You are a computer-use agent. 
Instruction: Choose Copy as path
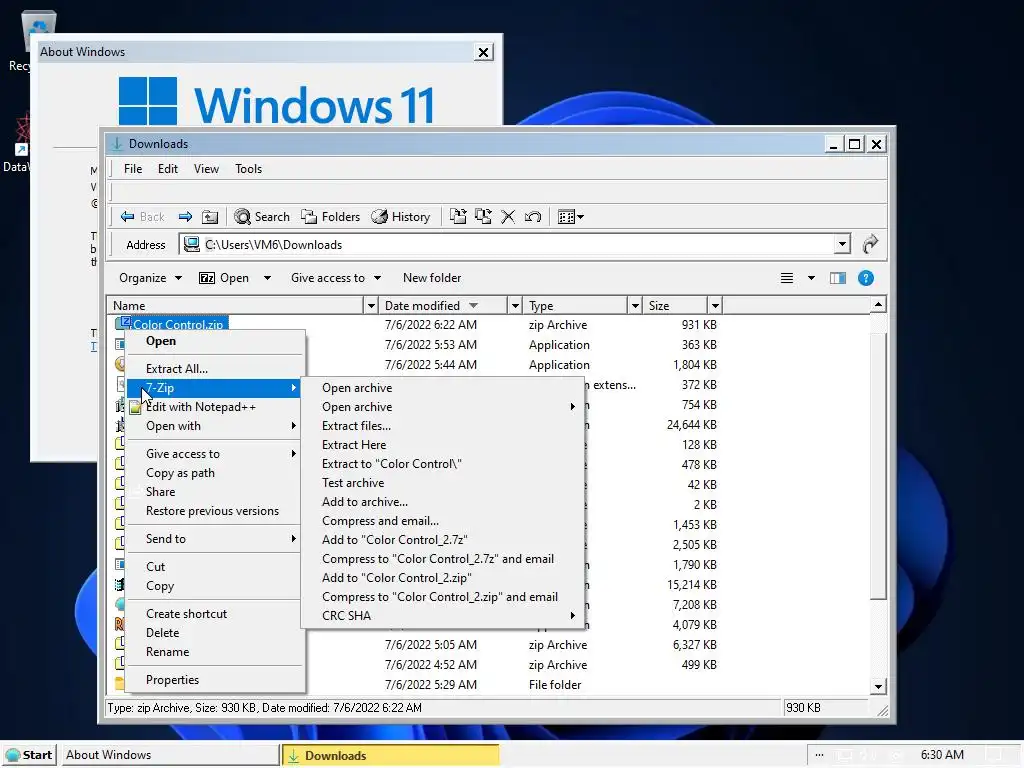pyautogui.click(x=216, y=473)
